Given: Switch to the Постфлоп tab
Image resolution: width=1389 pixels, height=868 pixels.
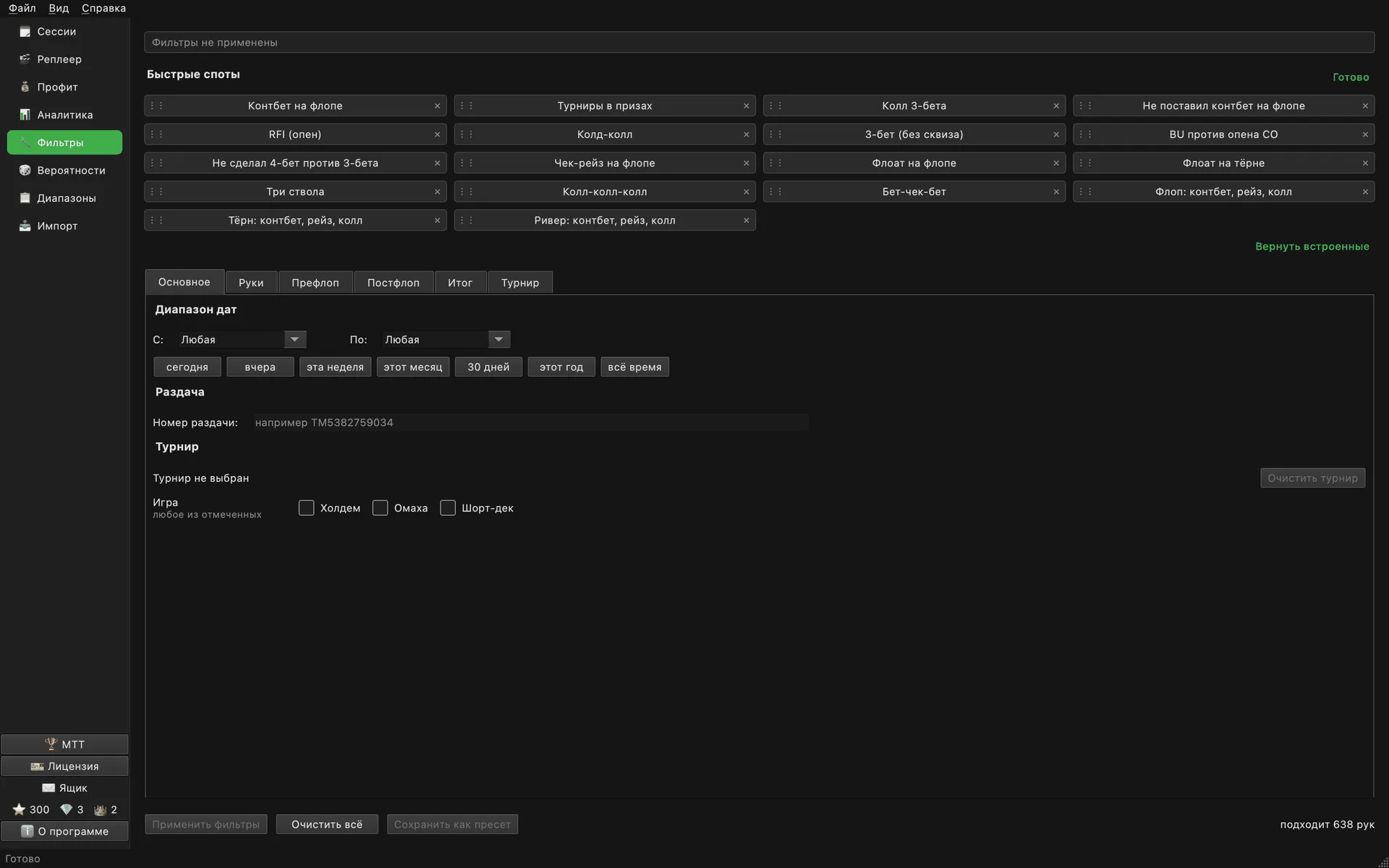Looking at the screenshot, I should pyautogui.click(x=394, y=282).
